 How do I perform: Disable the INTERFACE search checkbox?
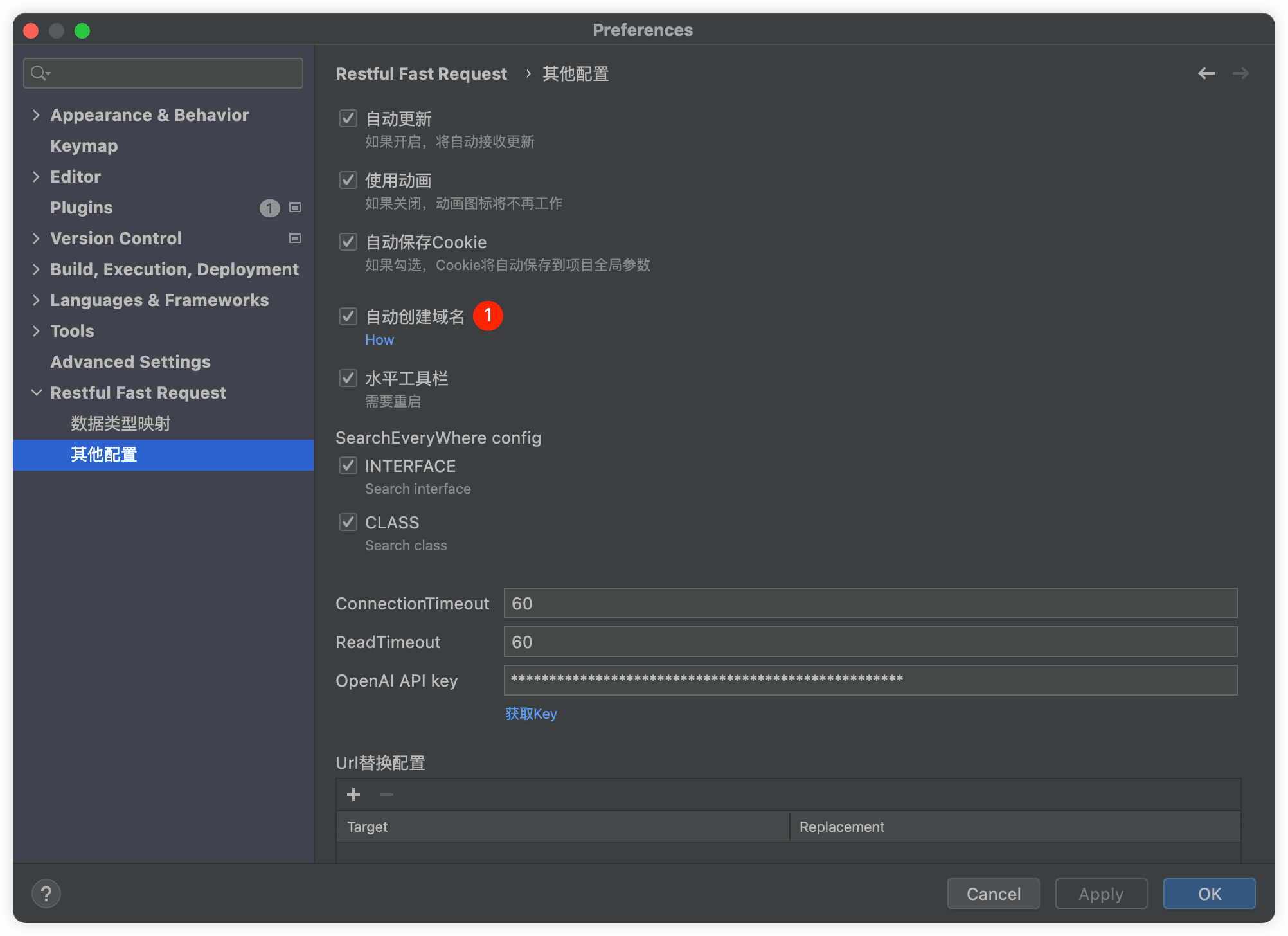(x=348, y=465)
